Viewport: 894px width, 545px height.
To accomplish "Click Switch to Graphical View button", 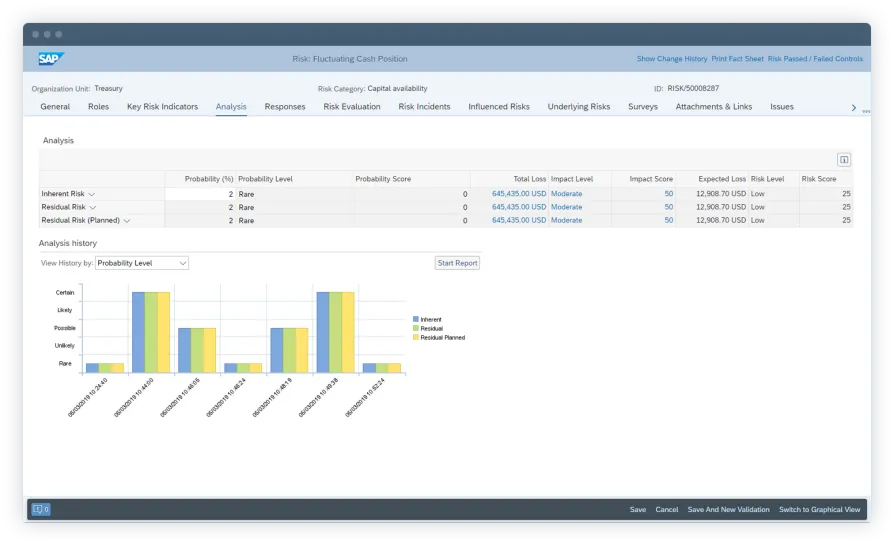I will click(819, 510).
